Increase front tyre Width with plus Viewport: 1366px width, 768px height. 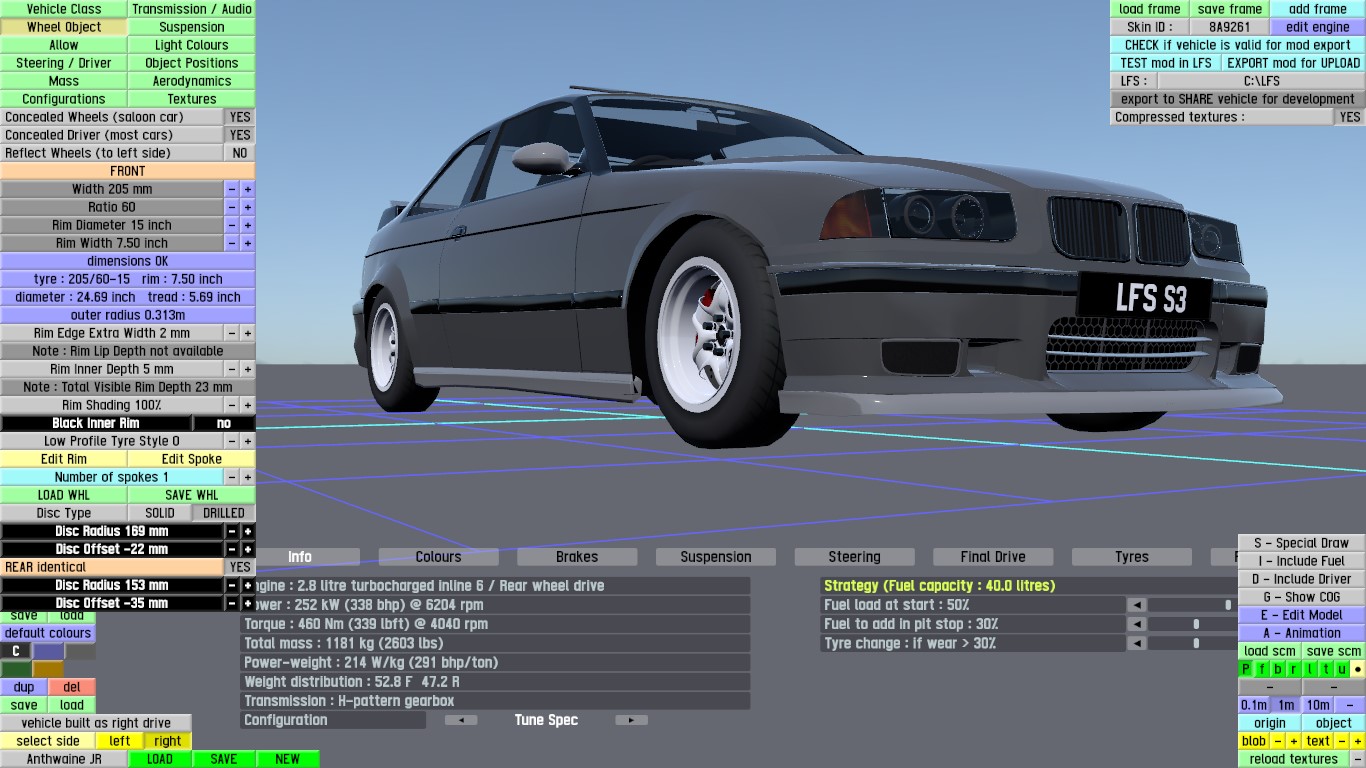[248, 189]
